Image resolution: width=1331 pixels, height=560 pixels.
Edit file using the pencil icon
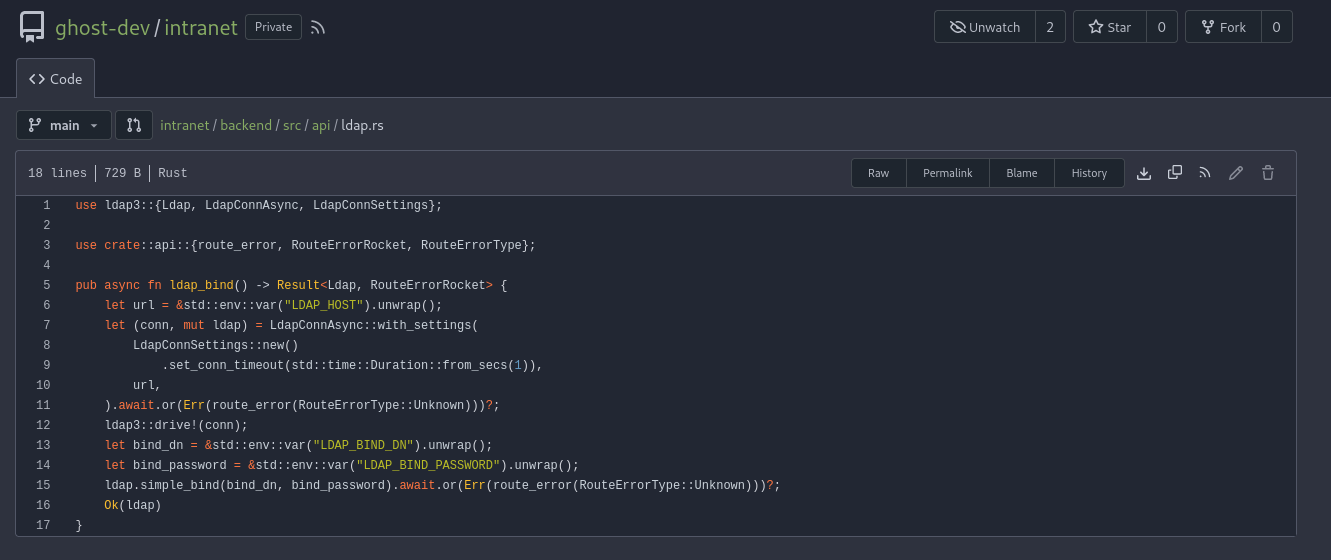(x=1236, y=173)
